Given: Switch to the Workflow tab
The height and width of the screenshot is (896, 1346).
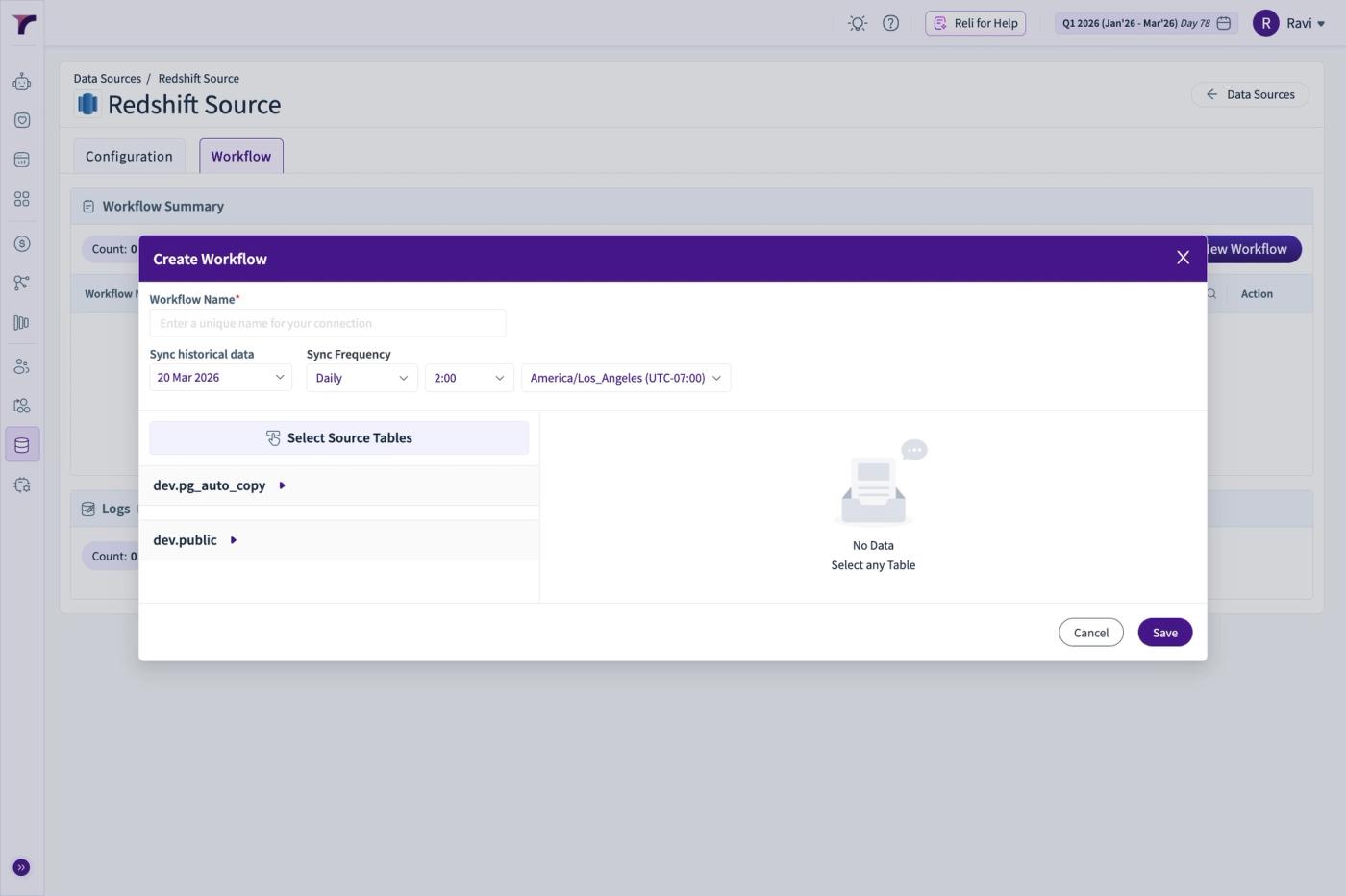Looking at the screenshot, I should [241, 156].
